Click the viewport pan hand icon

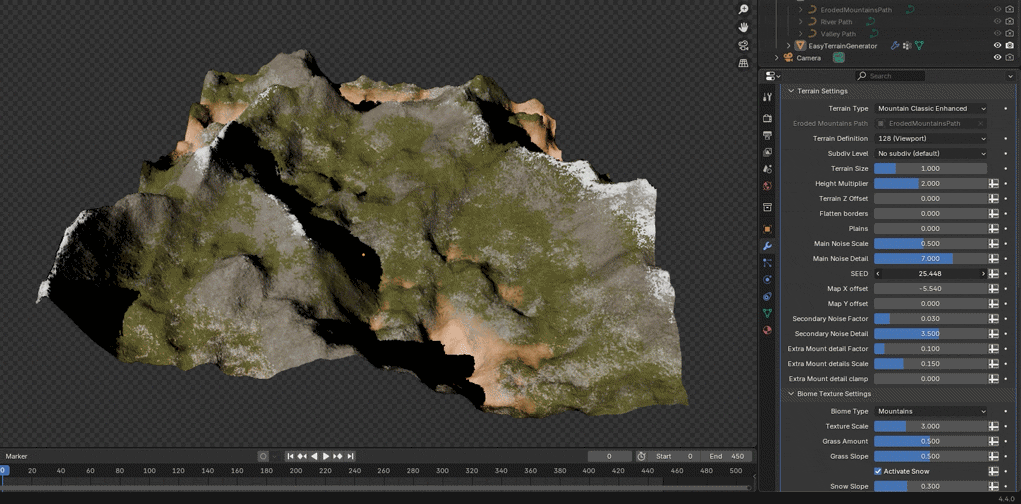tap(743, 27)
